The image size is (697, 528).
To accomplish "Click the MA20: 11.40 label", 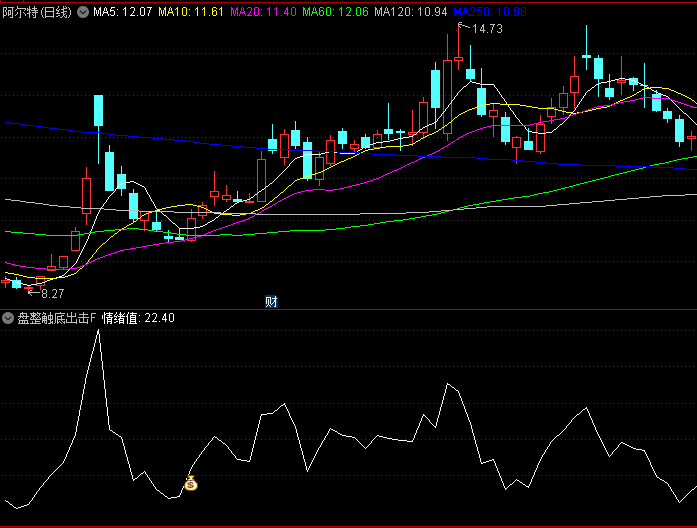I will tap(263, 12).
